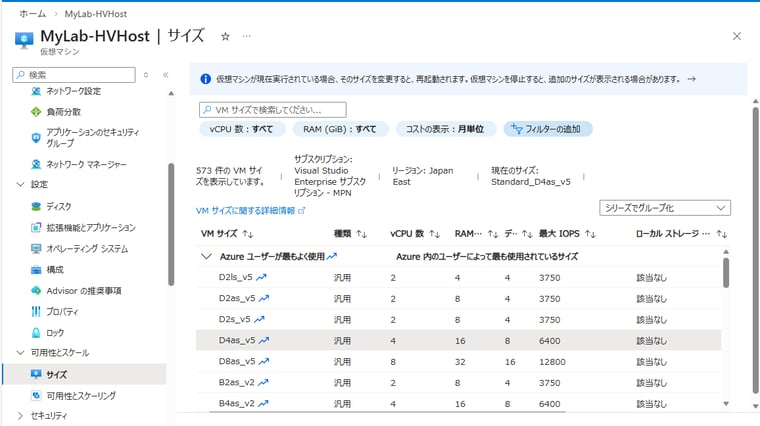Click the info banner arrow link
This screenshot has width=760, height=426.
pyautogui.click(x=692, y=79)
